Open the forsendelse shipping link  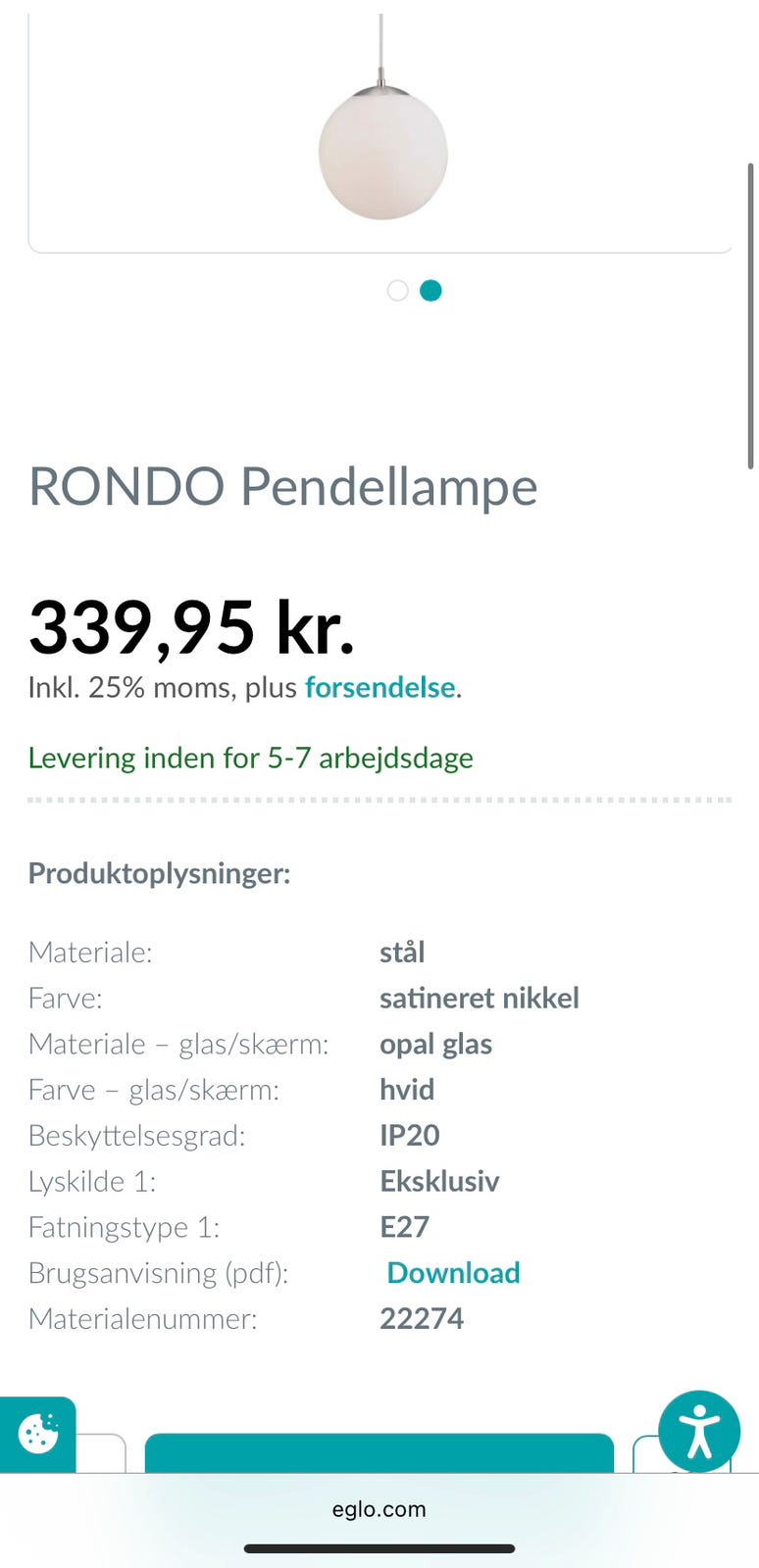click(379, 687)
